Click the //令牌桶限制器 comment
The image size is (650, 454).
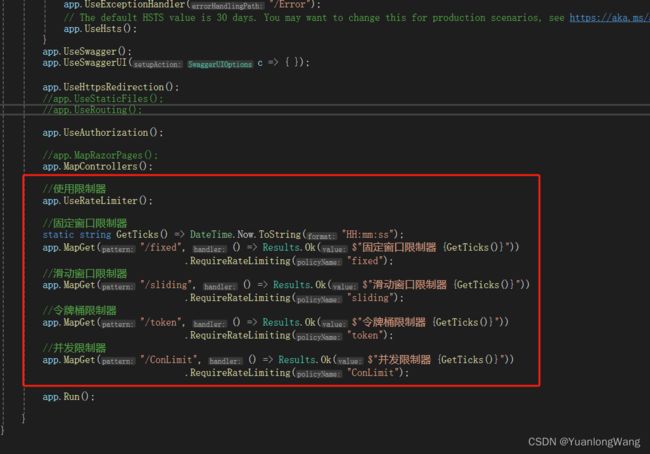pos(79,311)
